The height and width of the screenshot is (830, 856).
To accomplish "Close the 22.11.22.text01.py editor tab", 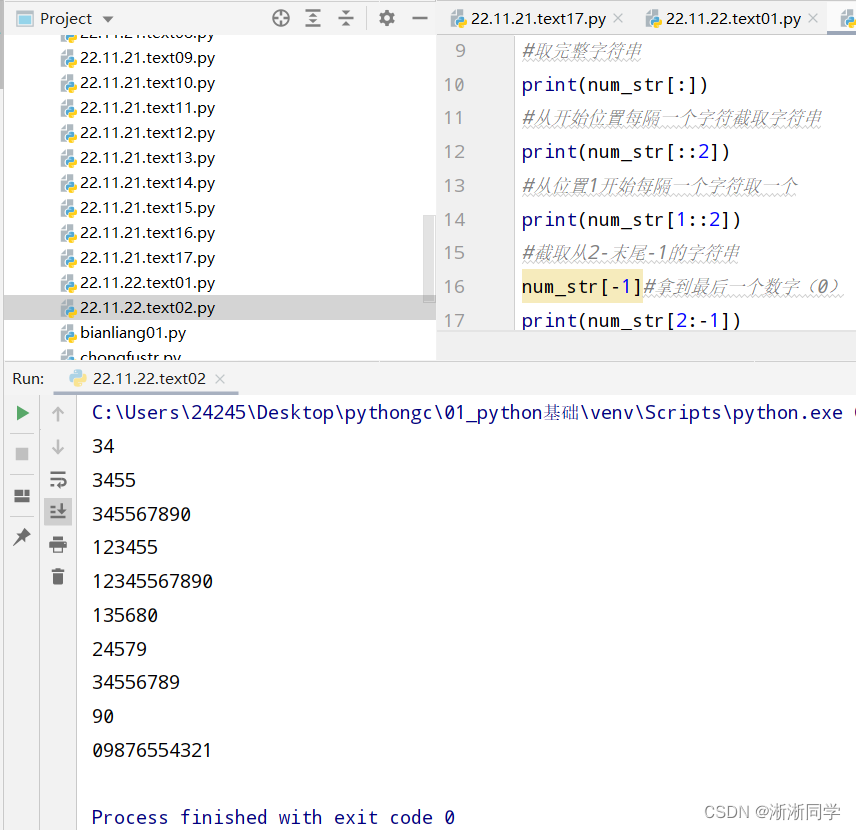I will click(x=813, y=19).
